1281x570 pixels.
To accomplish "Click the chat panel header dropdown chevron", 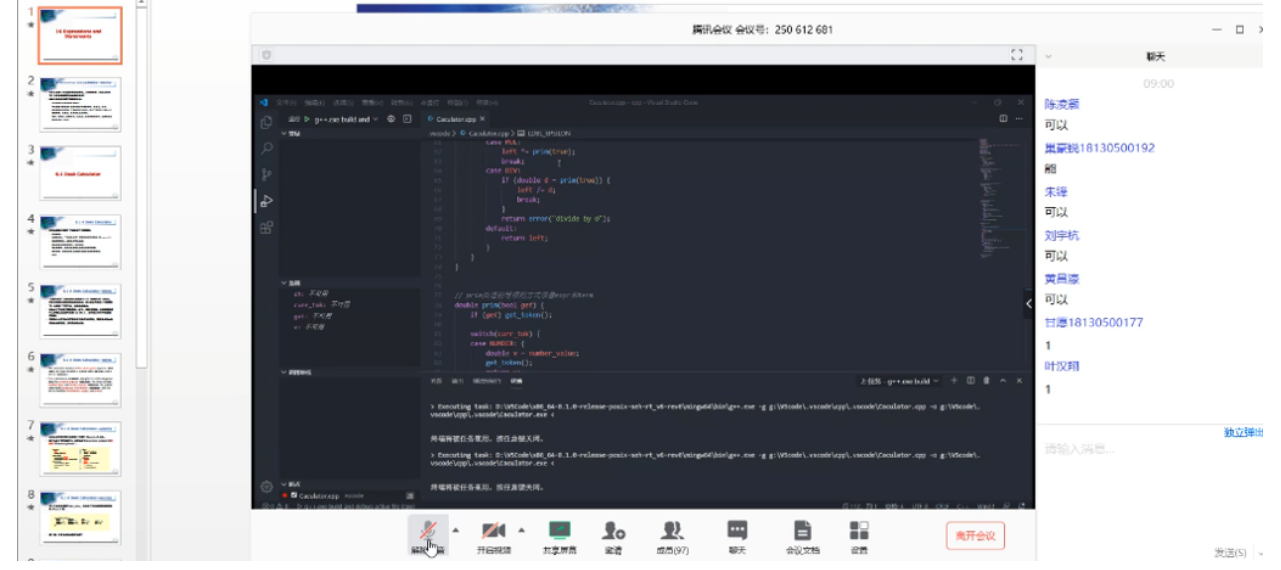I will 1048,58.
